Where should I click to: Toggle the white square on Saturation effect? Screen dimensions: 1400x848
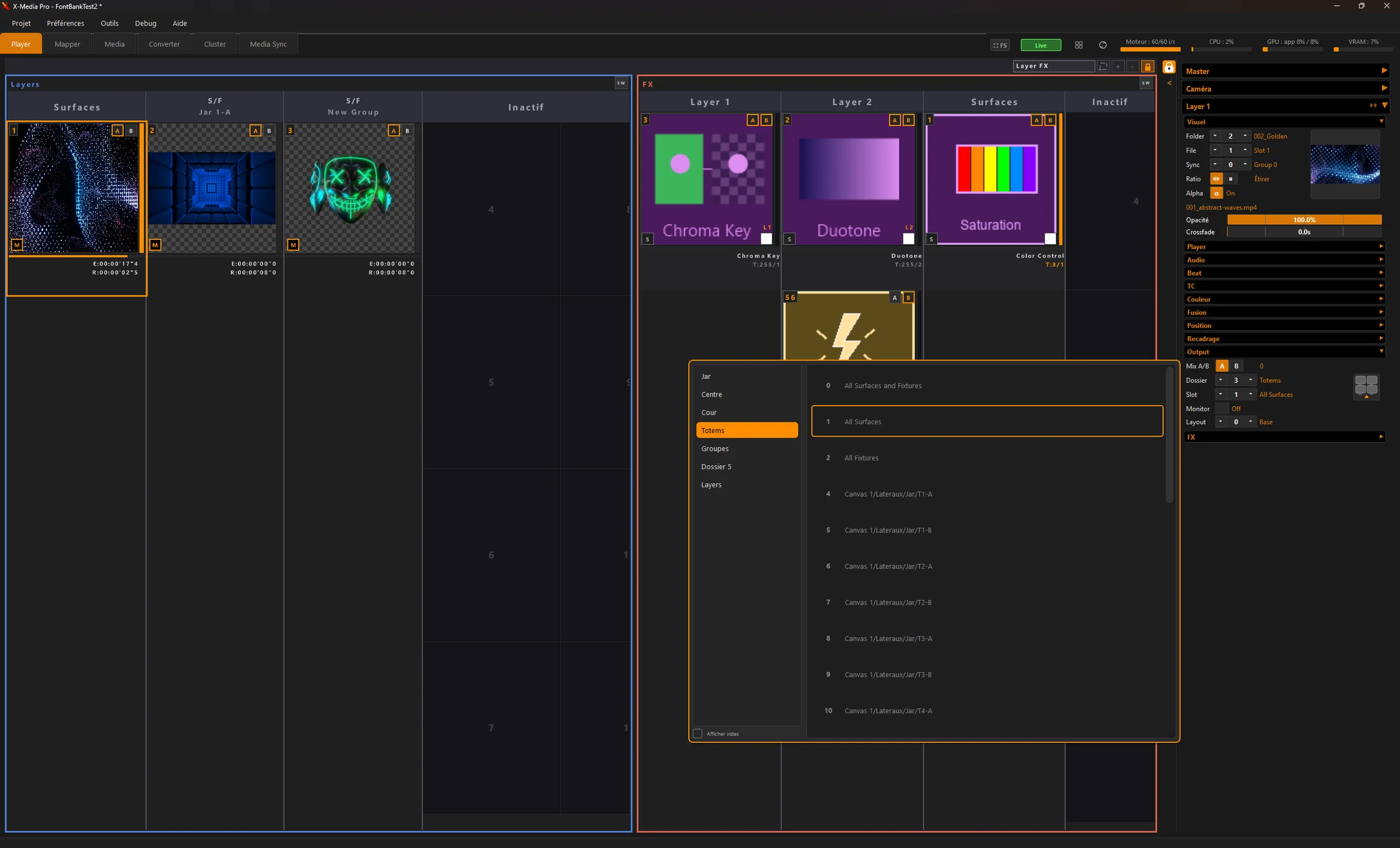tap(1050, 238)
